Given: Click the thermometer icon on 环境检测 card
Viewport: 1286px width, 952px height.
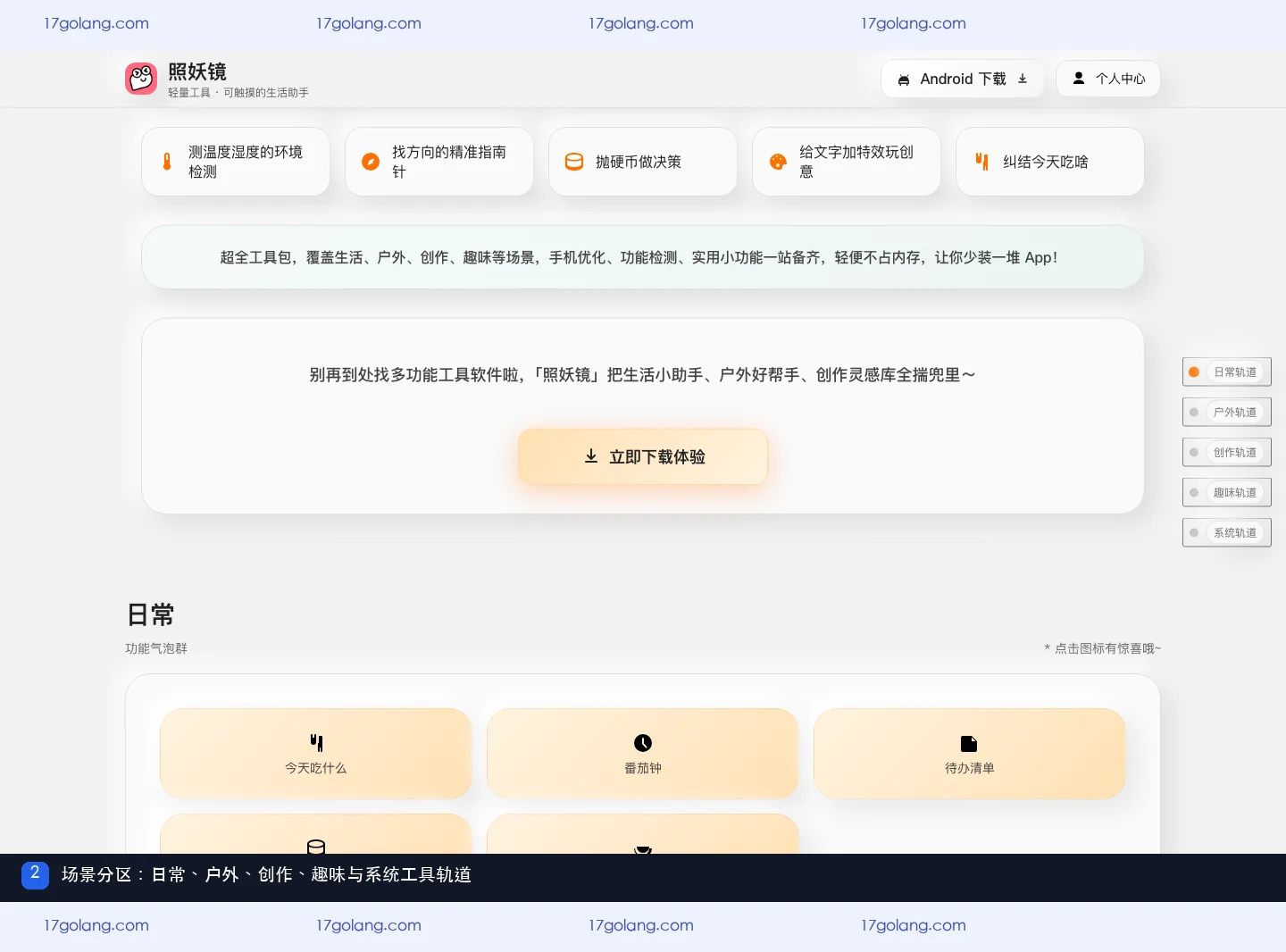Looking at the screenshot, I should [167, 162].
